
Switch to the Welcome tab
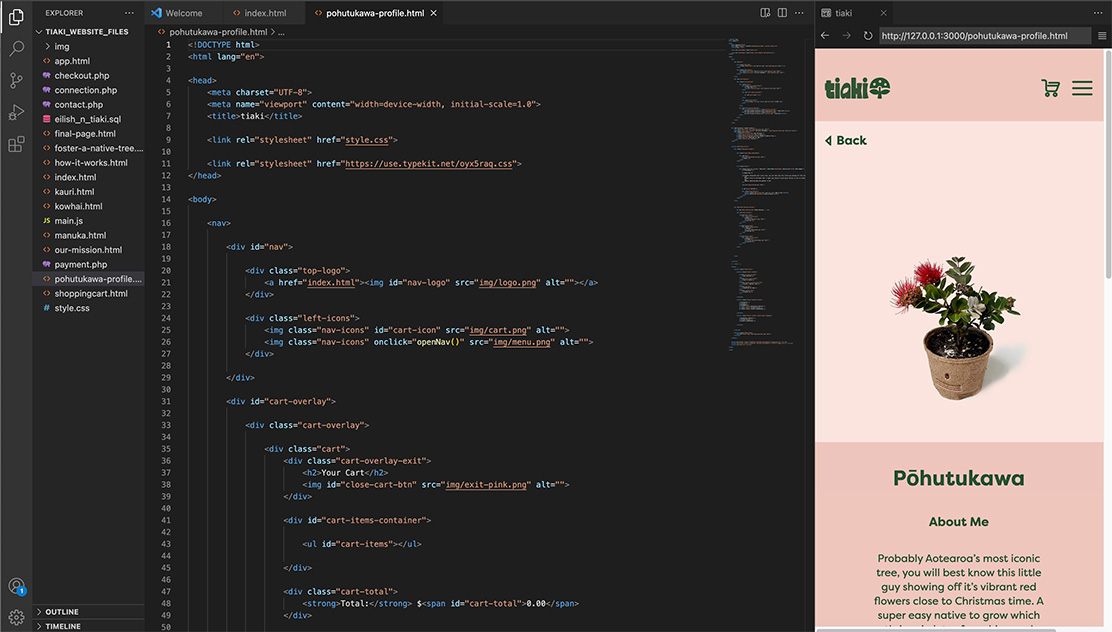click(183, 13)
